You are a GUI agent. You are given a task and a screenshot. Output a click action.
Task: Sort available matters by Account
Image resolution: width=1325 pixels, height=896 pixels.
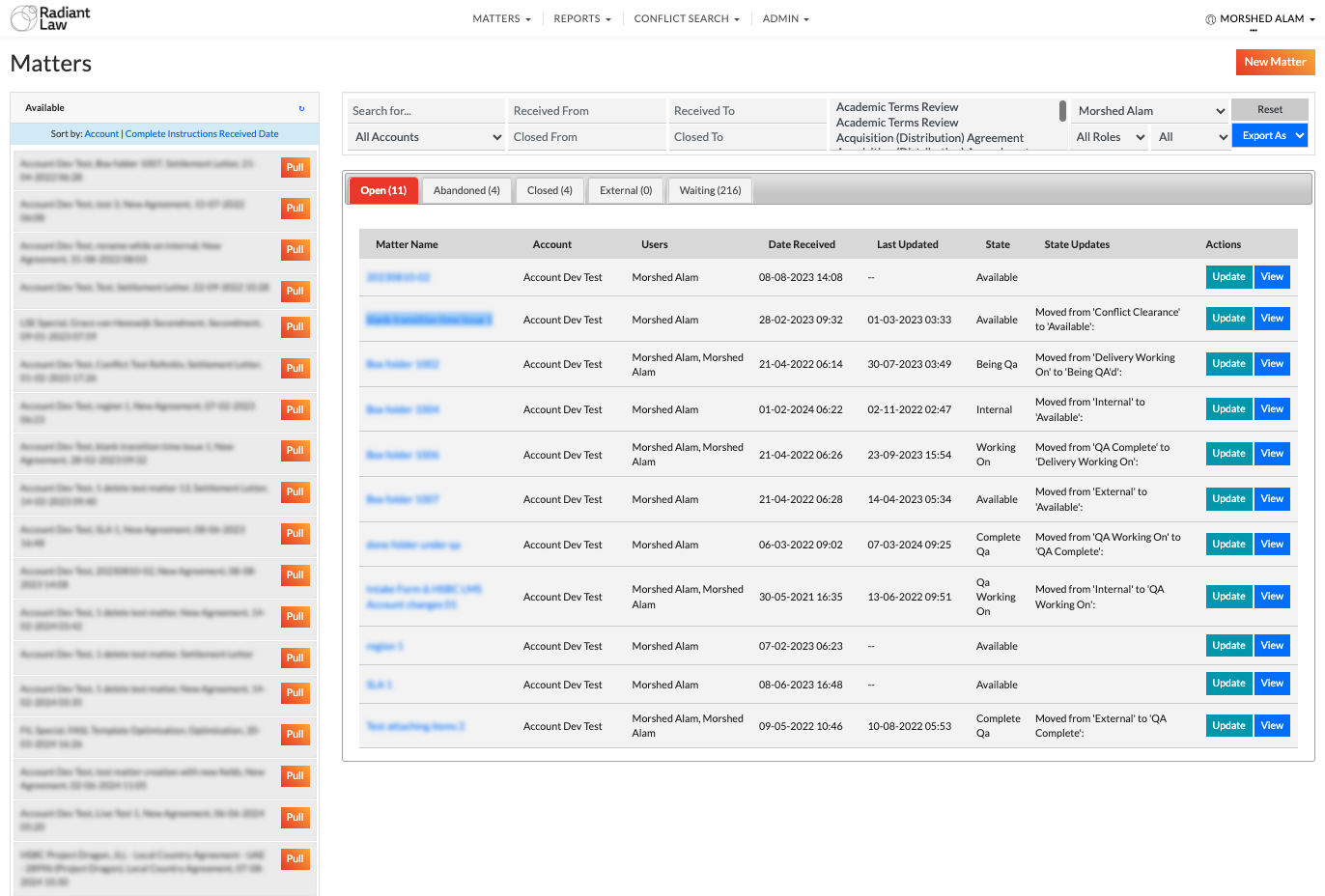pyautogui.click(x=101, y=134)
